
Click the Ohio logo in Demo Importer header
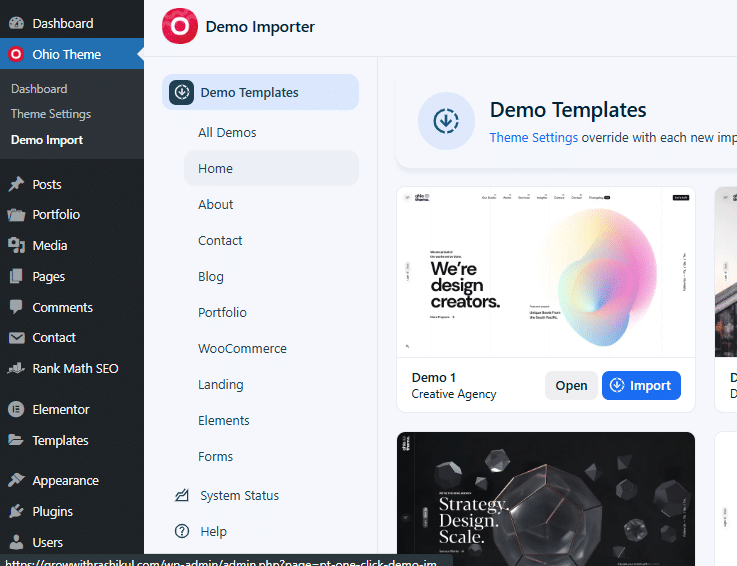[180, 27]
